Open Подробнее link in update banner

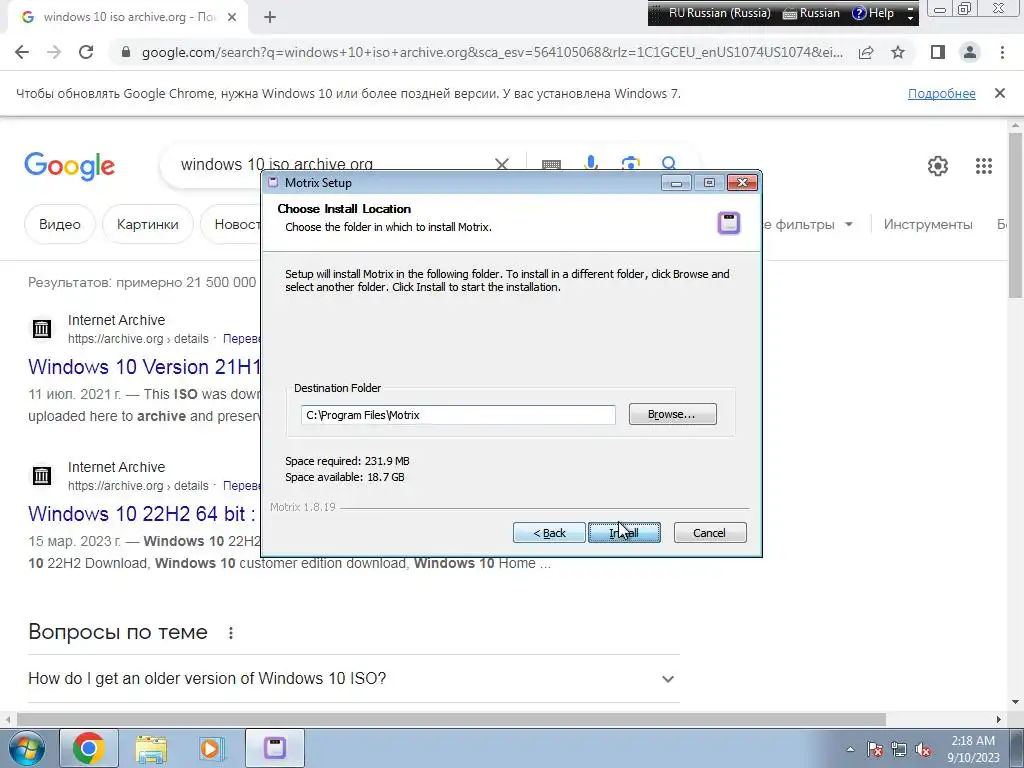(941, 94)
